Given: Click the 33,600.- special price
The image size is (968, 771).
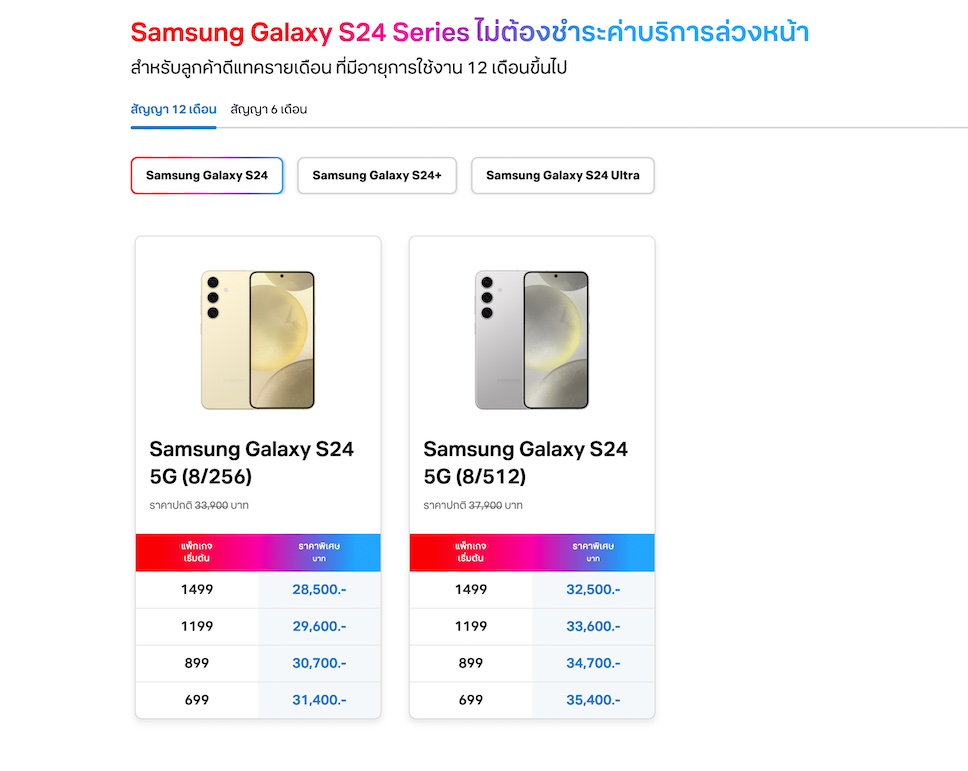Looking at the screenshot, I should (593, 626).
